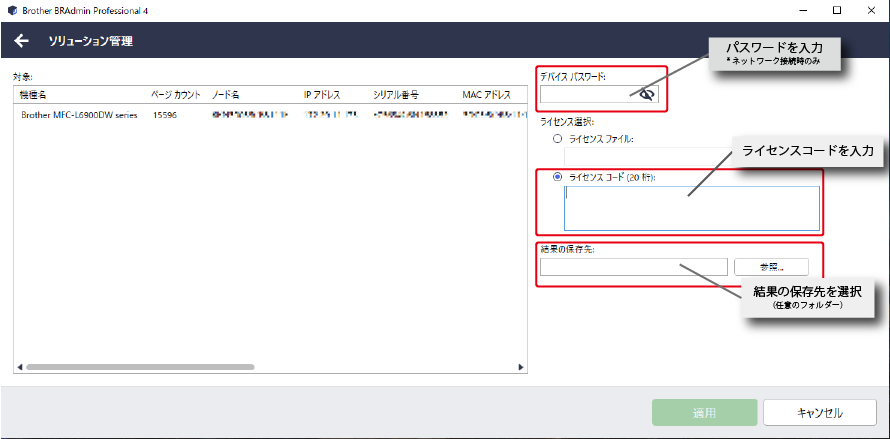Sort by 機種名 column header

tap(36, 95)
